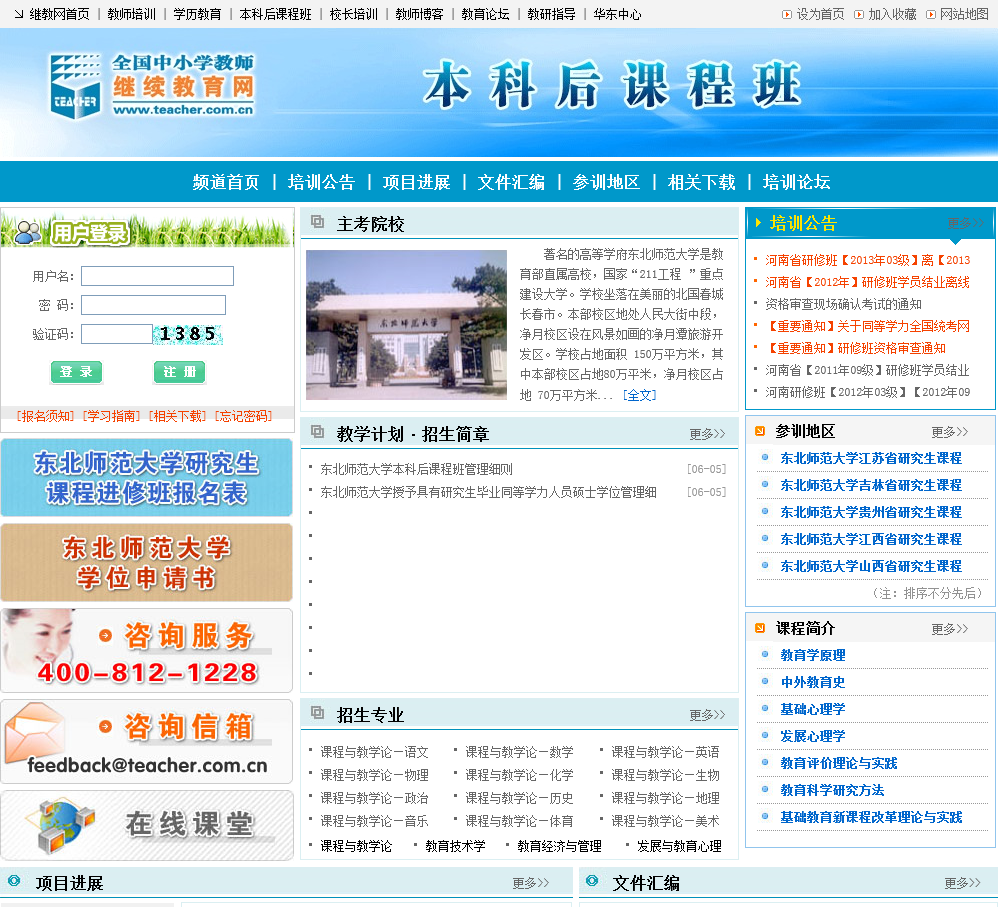Focus the 密码 input field
The image size is (998, 907).
153,305
